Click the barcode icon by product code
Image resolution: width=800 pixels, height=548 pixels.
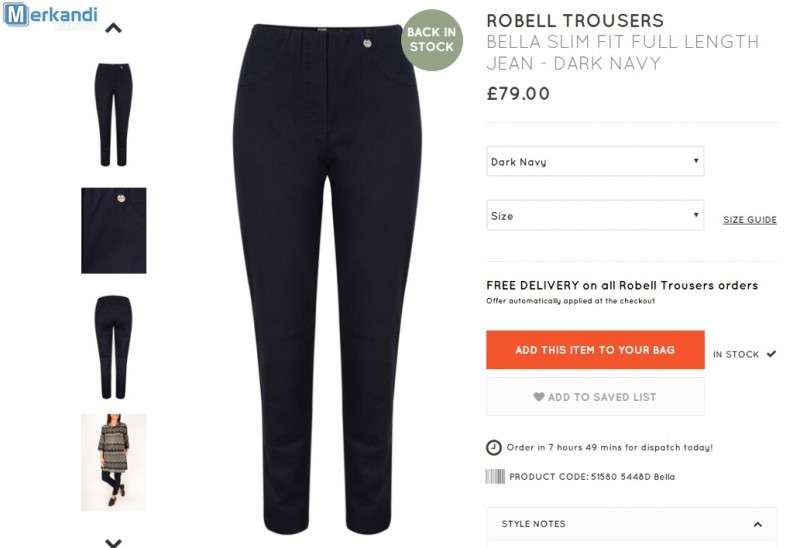(495, 477)
